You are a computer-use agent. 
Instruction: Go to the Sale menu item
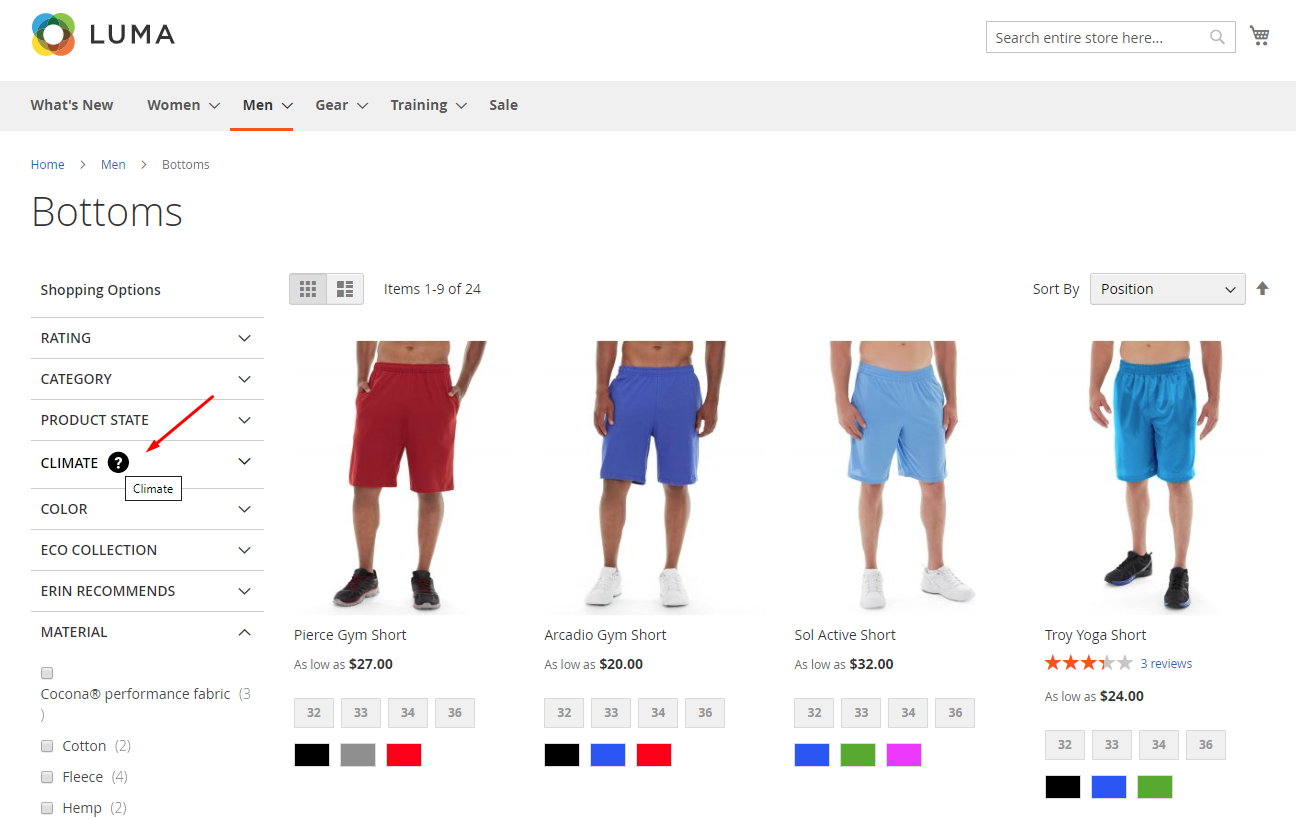pyautogui.click(x=503, y=105)
